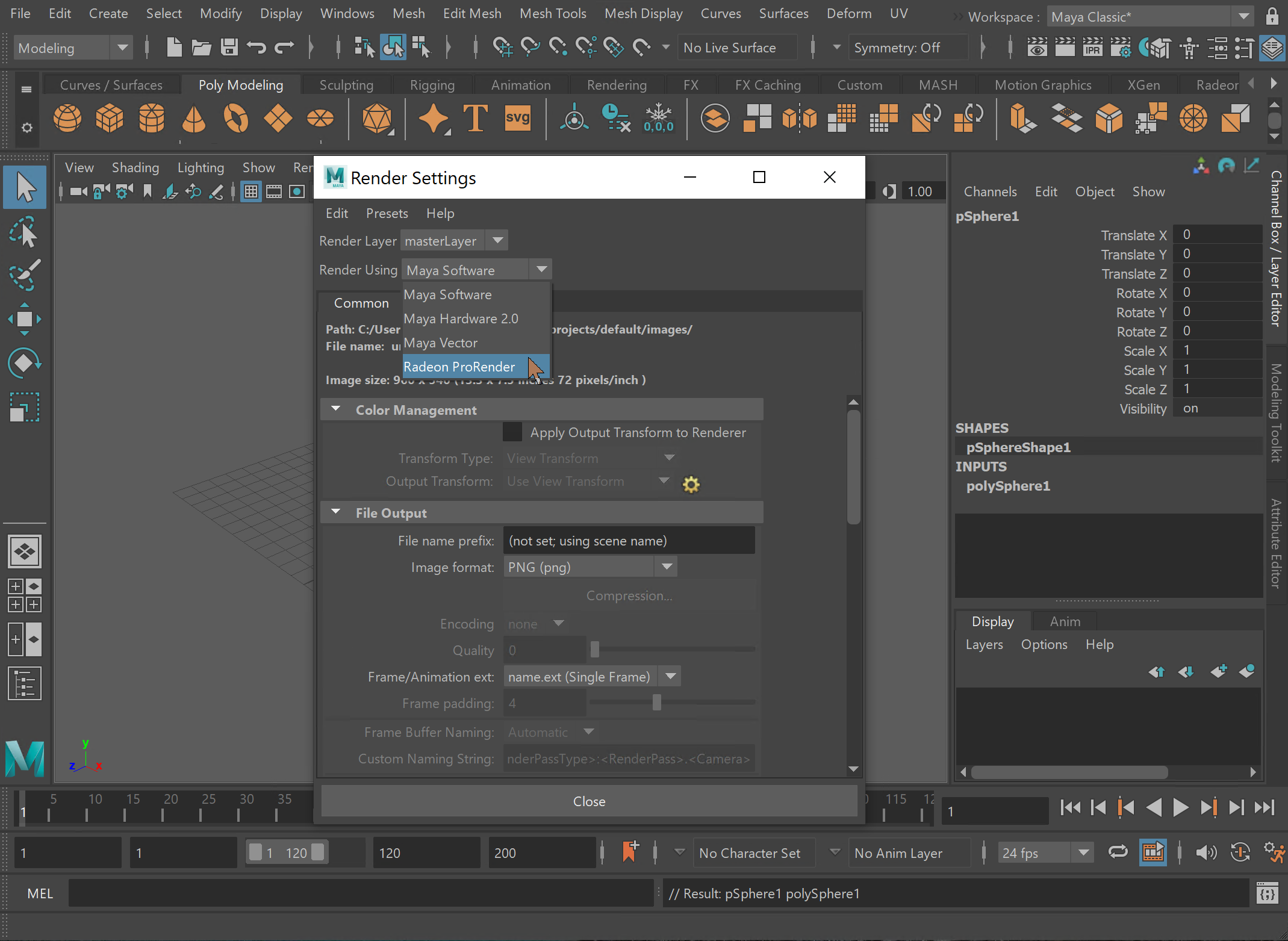The height and width of the screenshot is (941, 1288).
Task: Play the animation forwards
Action: tap(1181, 807)
